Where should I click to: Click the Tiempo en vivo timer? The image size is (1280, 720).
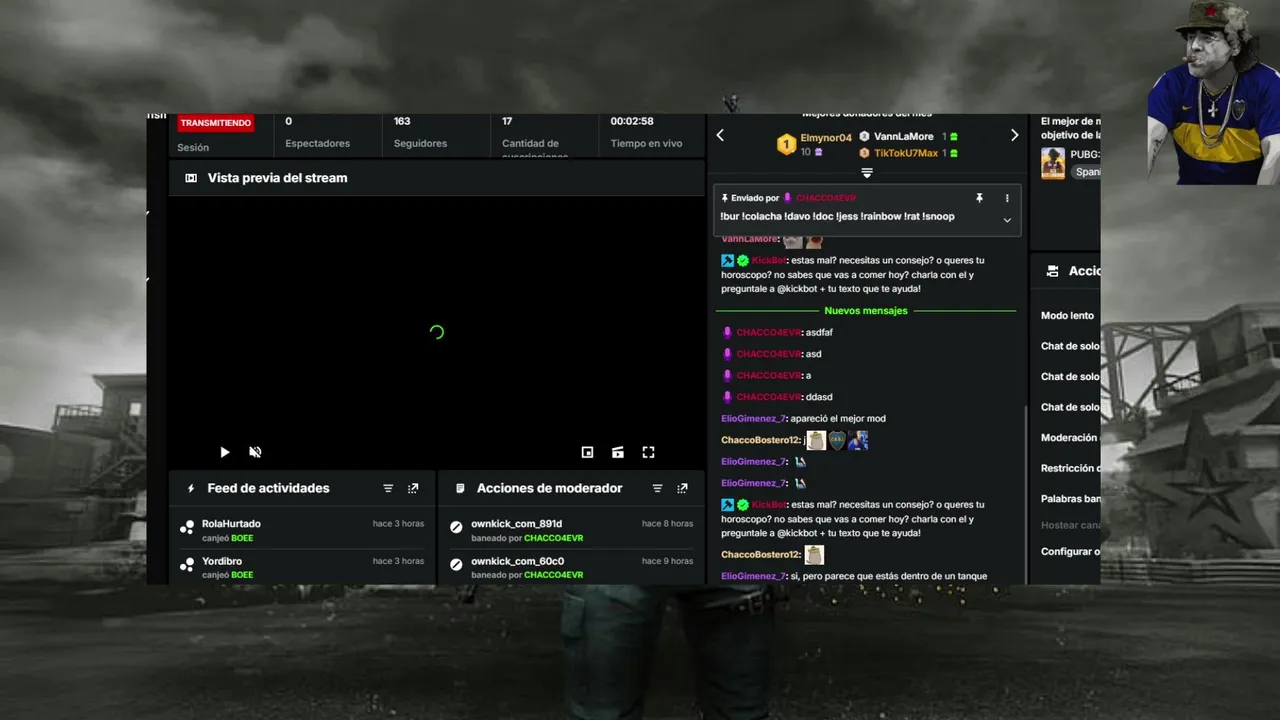(x=632, y=121)
